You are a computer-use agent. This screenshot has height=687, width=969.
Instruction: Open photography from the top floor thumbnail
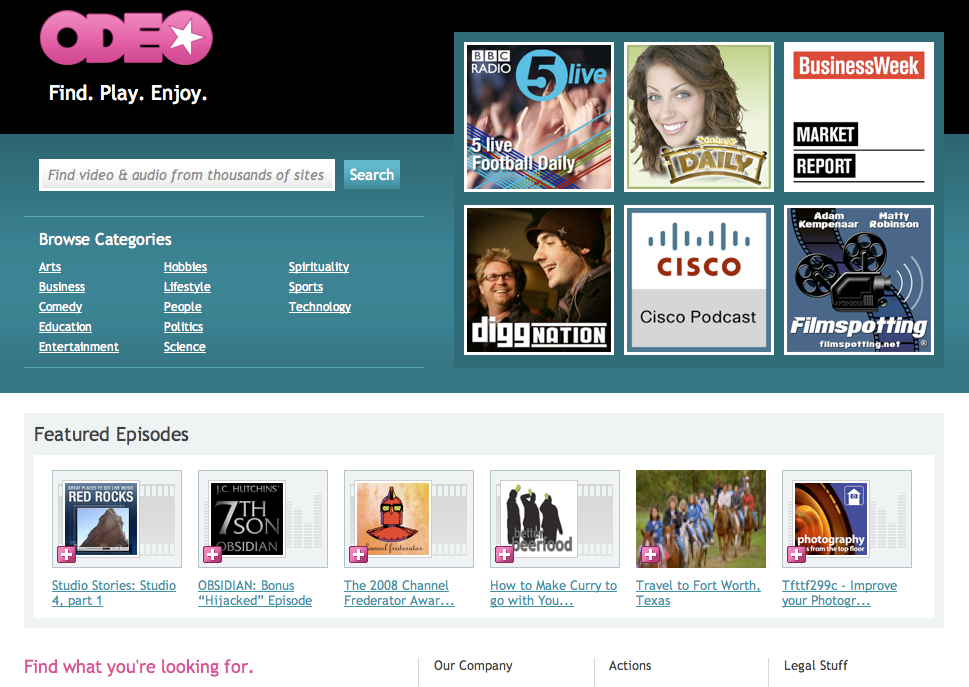pyautogui.click(x=847, y=519)
